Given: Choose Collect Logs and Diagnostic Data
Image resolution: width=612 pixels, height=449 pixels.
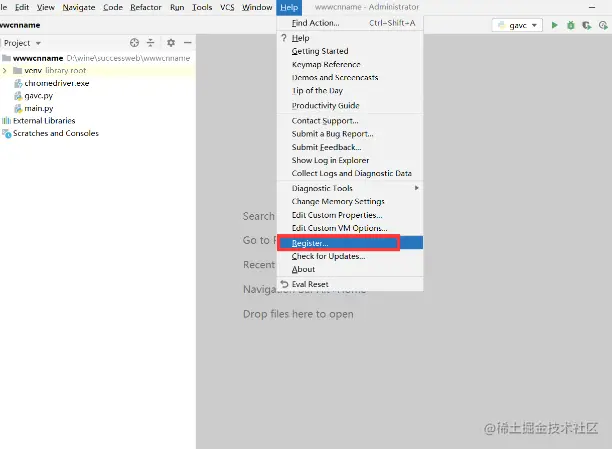Looking at the screenshot, I should [x=350, y=173].
